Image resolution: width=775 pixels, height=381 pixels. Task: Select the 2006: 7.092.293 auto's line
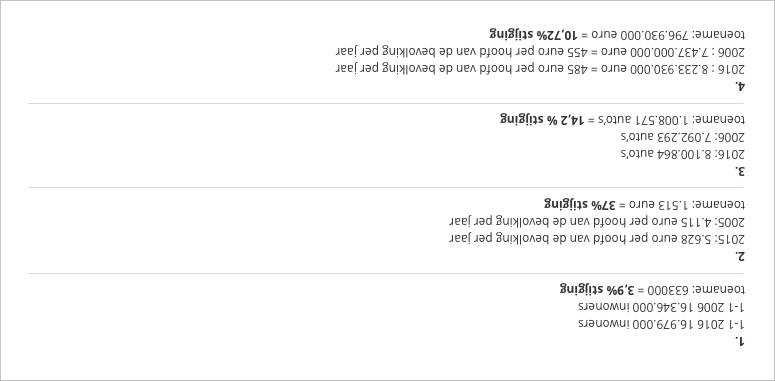683,137
